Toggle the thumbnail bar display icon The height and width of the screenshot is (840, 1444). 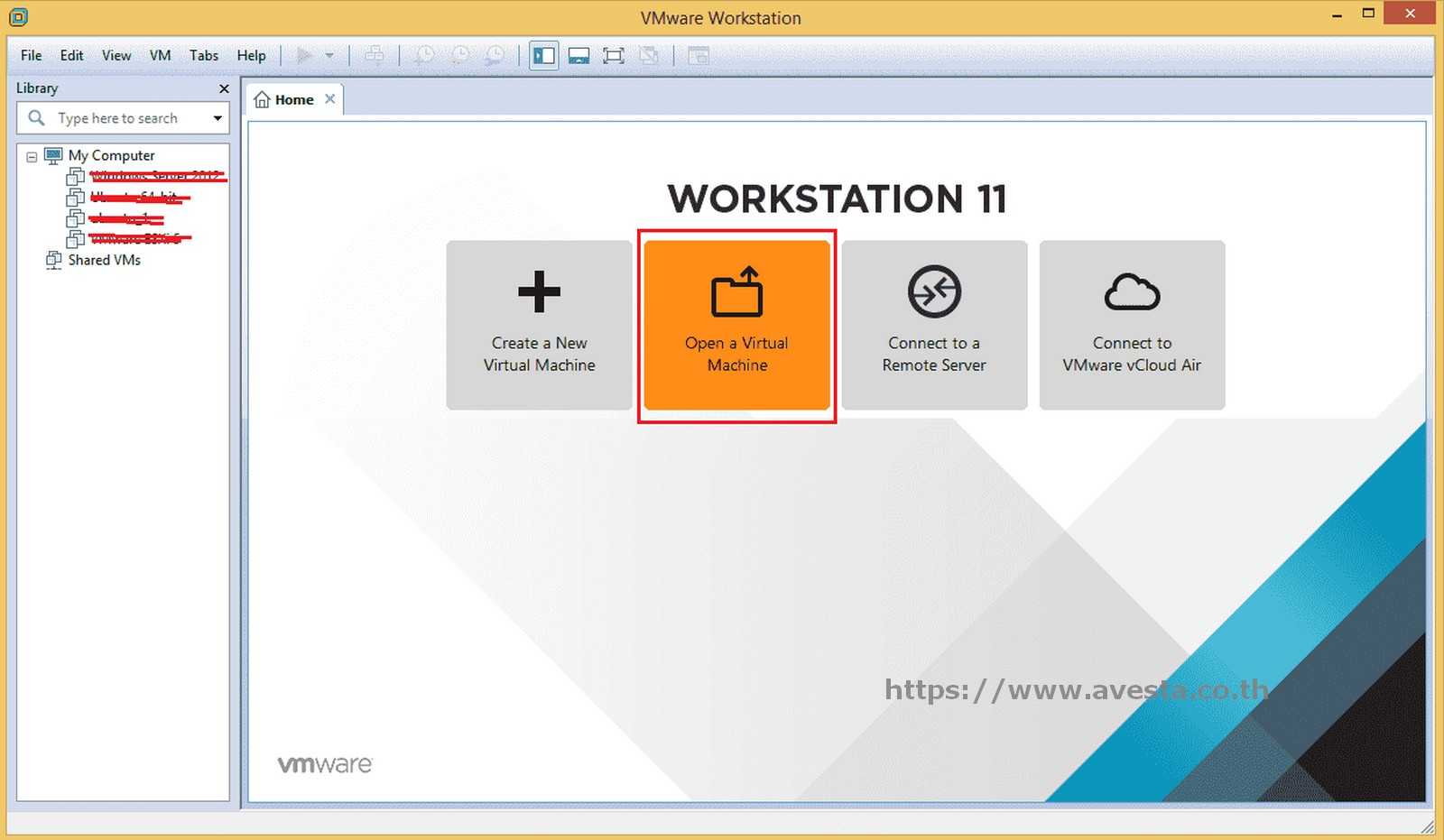[579, 55]
